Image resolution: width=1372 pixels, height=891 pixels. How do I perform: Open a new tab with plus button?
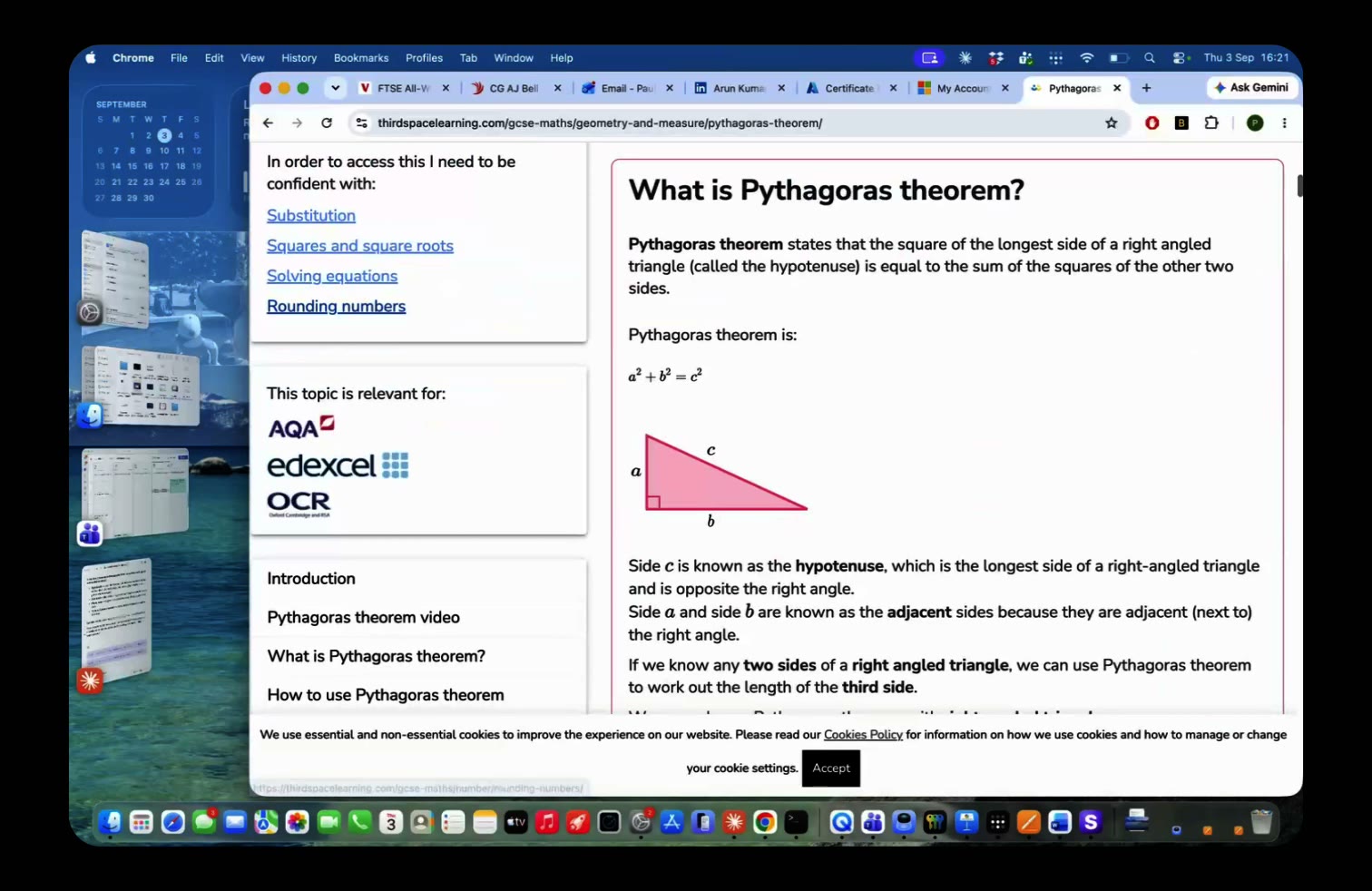[1146, 88]
